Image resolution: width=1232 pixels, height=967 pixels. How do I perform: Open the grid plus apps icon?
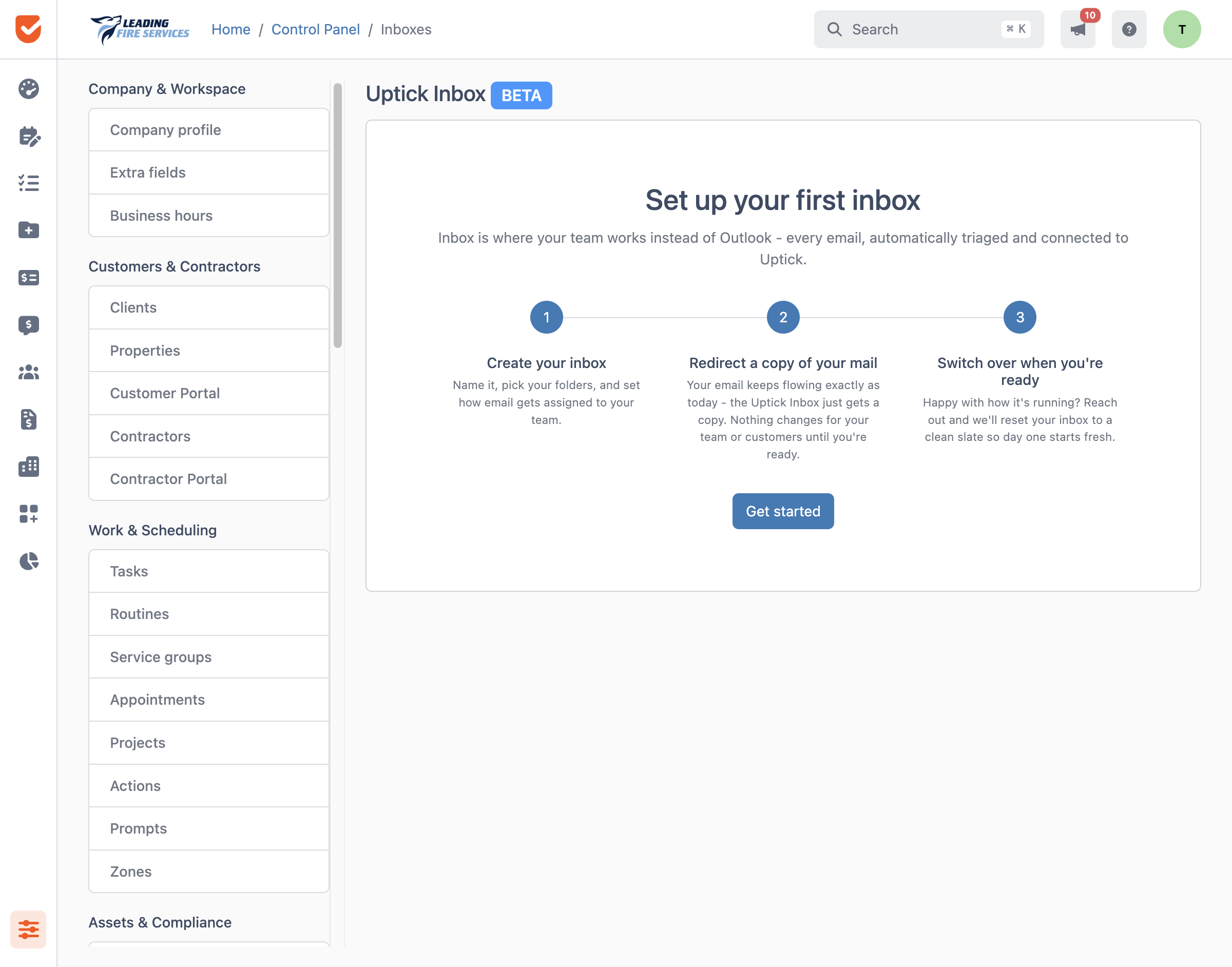point(28,513)
